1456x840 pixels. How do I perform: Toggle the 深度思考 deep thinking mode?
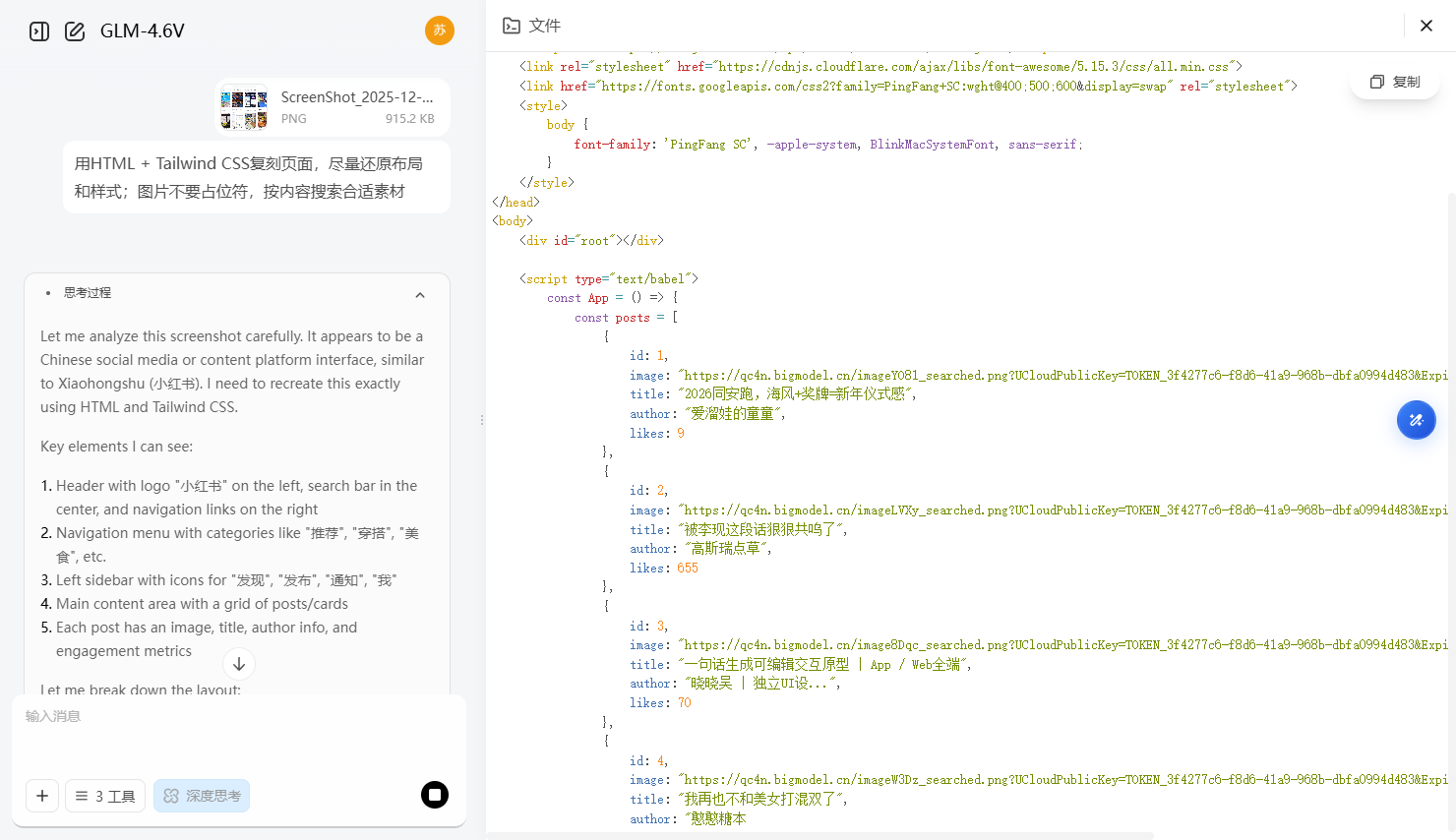tap(202, 796)
